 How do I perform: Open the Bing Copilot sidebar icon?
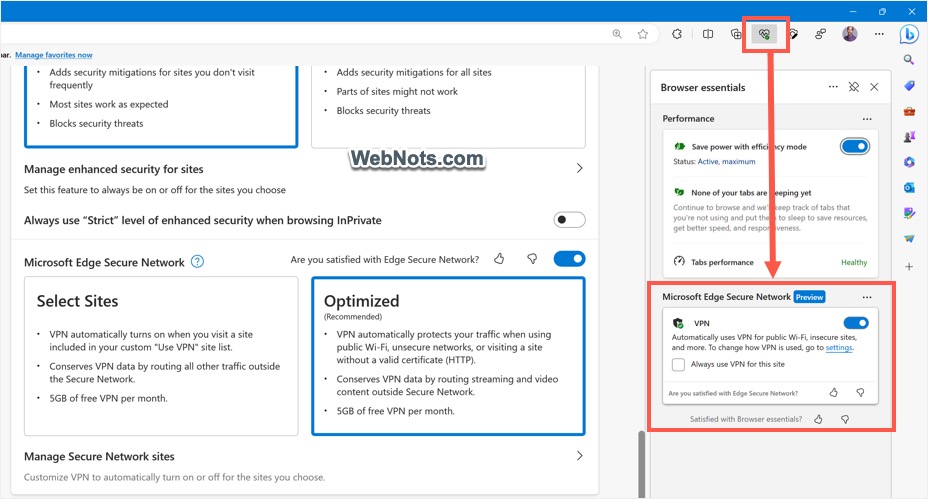(909, 34)
